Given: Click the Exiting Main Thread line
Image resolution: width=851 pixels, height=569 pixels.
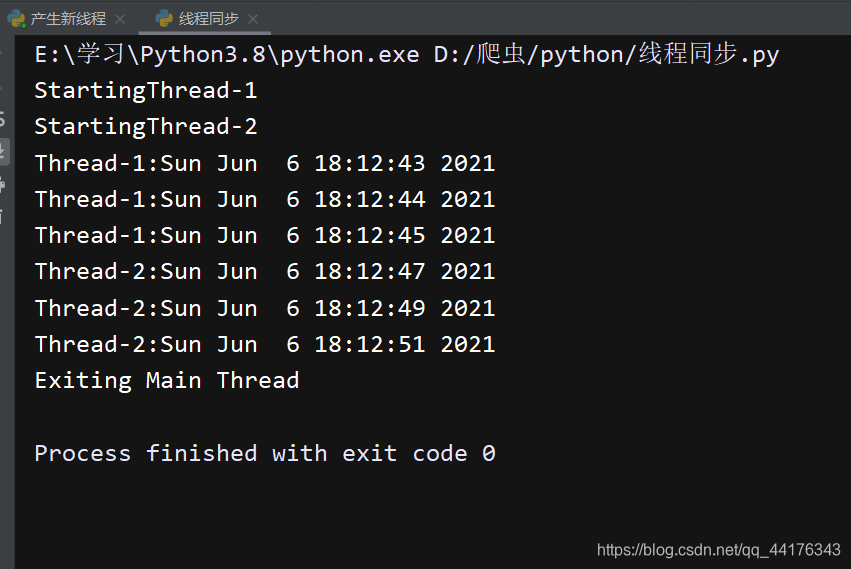Looking at the screenshot, I should tap(167, 381).
